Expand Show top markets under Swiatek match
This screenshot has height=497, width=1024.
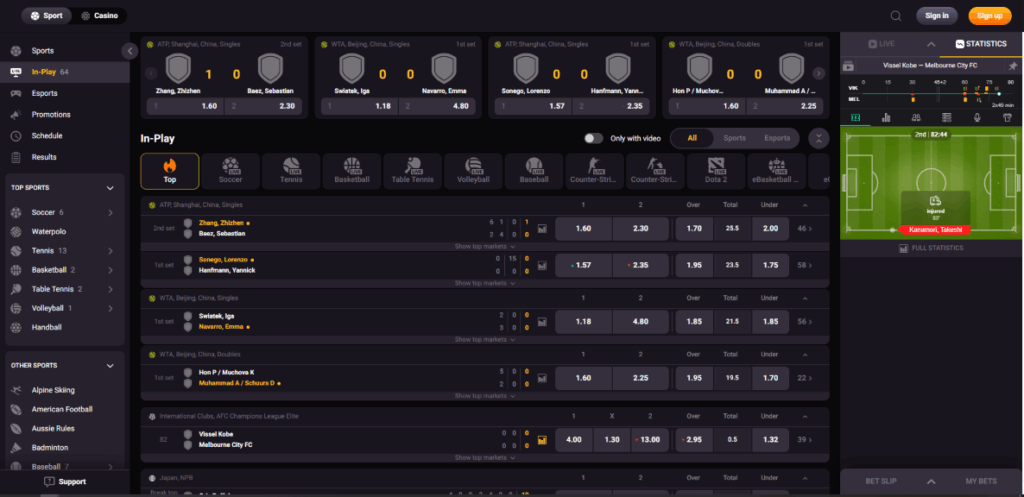tap(485, 341)
